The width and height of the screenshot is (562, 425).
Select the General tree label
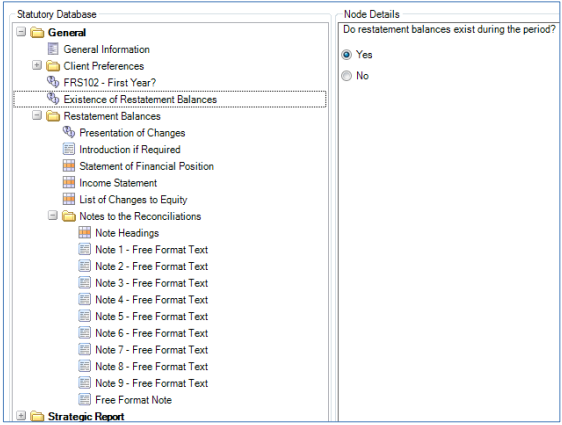(x=67, y=33)
